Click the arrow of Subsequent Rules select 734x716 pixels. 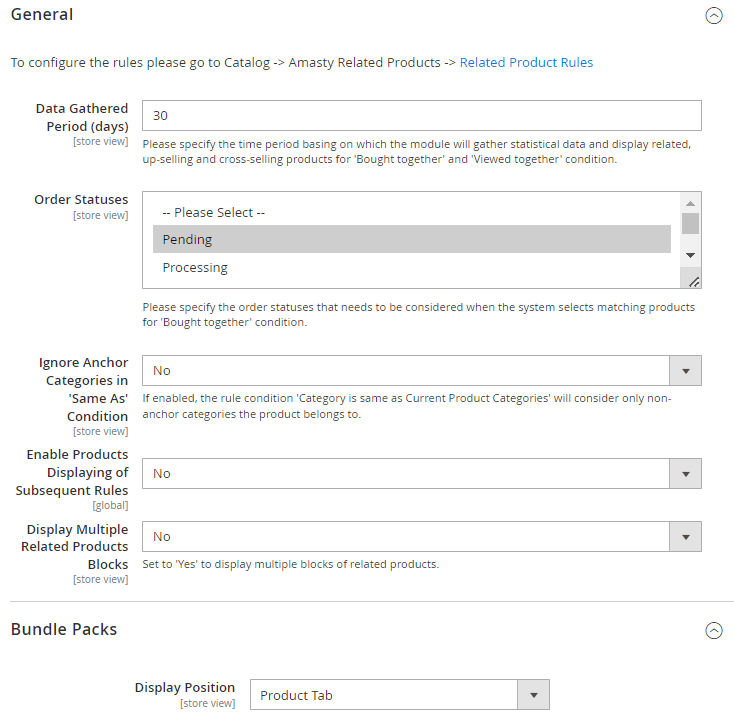[685, 474]
